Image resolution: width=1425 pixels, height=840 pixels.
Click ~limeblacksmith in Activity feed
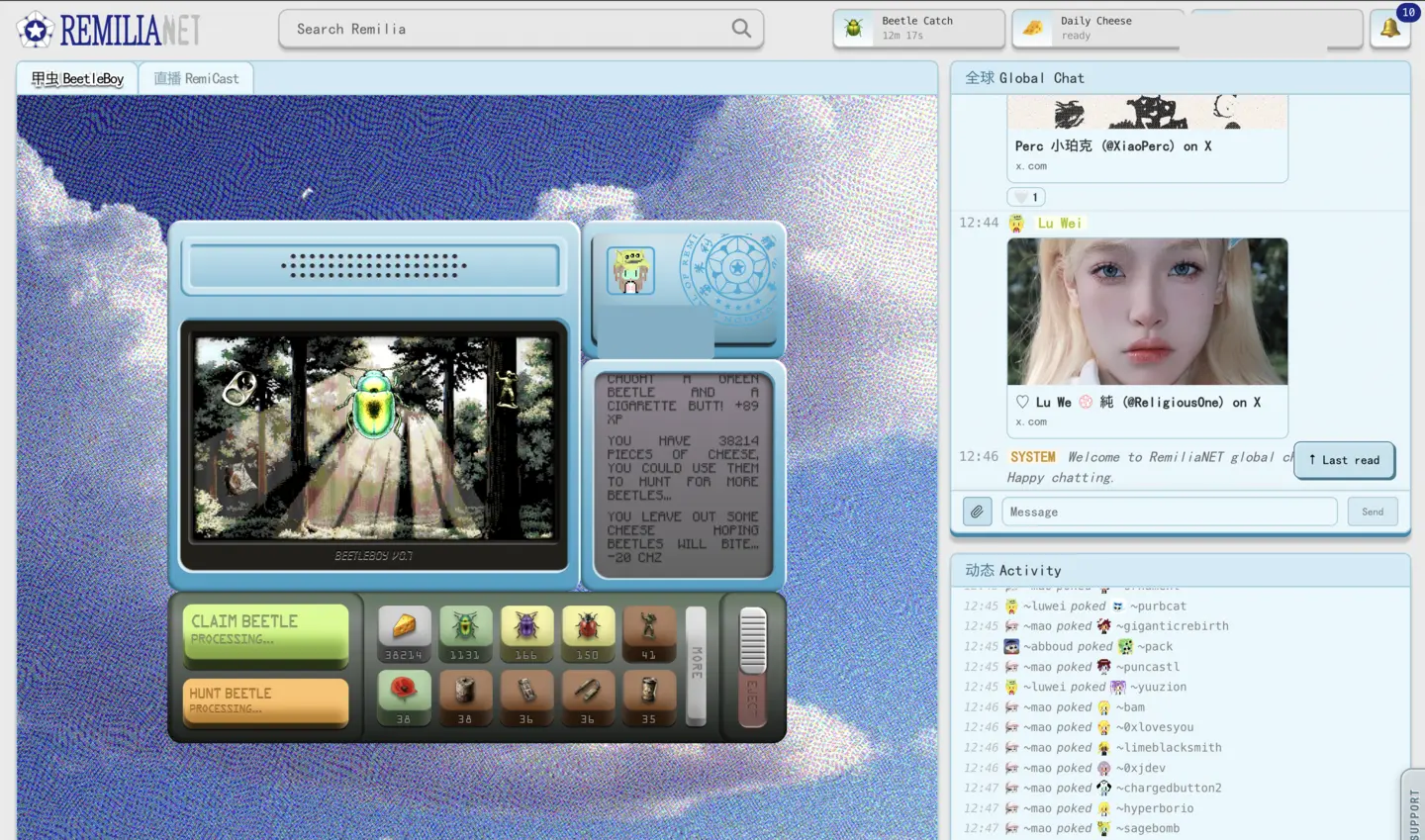(x=1169, y=747)
